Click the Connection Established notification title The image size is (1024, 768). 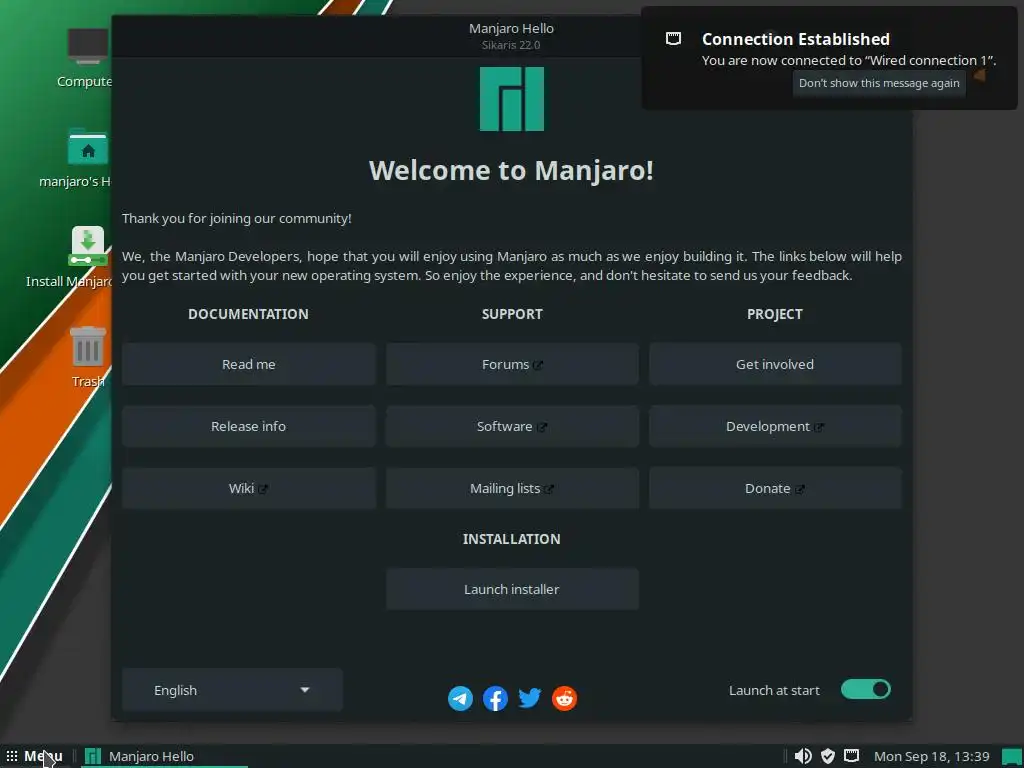click(795, 39)
